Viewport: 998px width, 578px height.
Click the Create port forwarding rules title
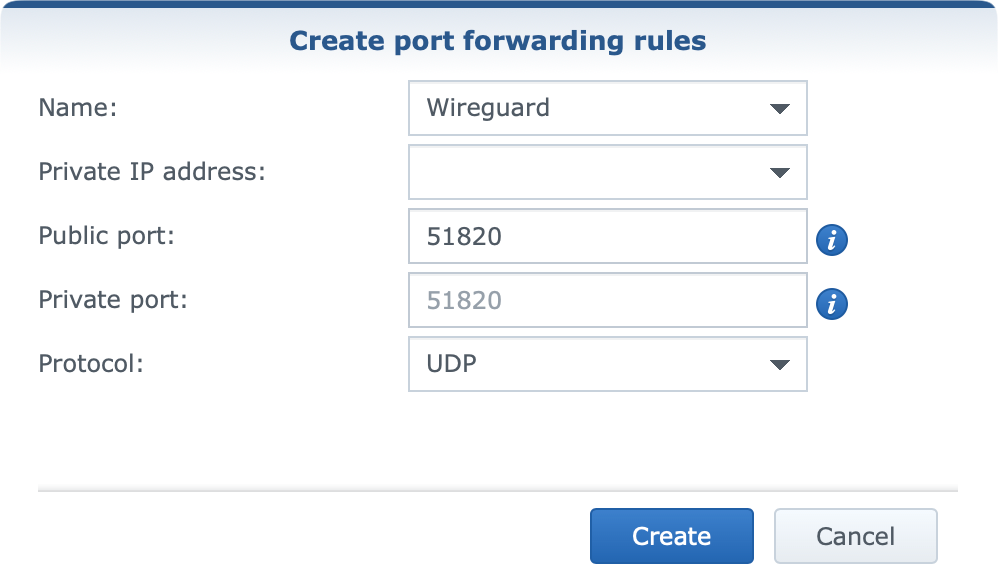click(x=498, y=41)
